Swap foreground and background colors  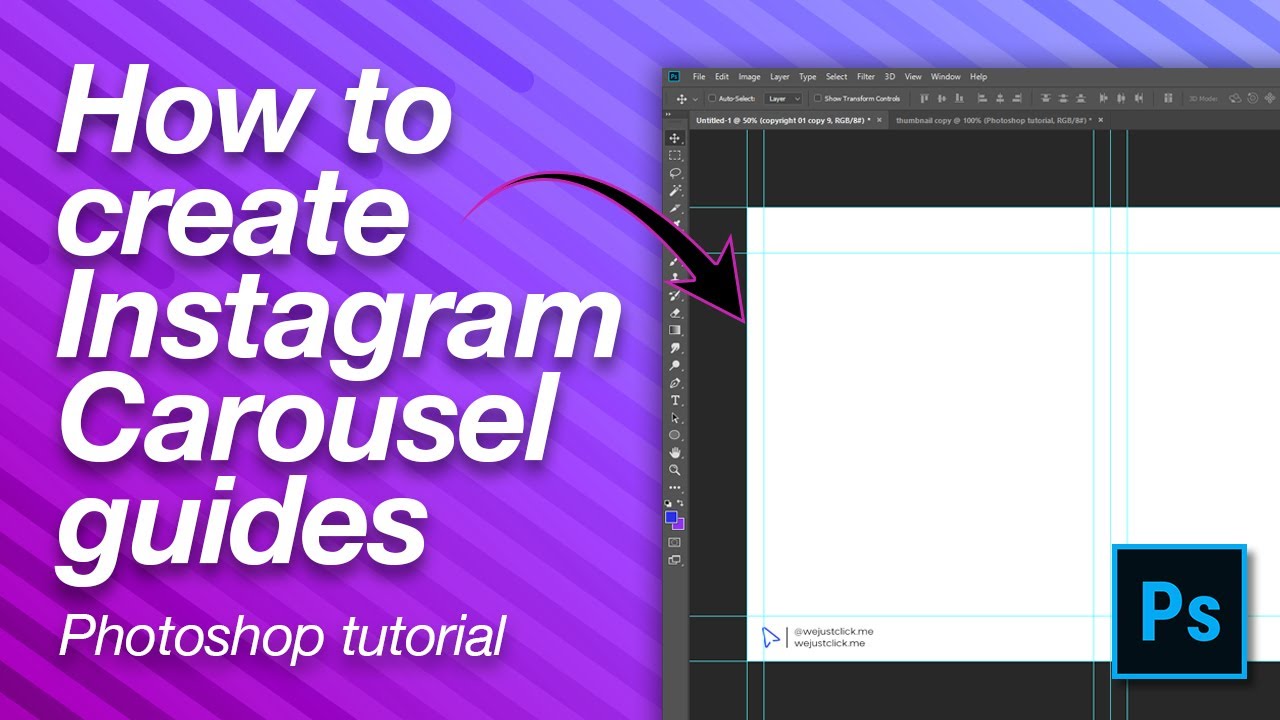click(x=681, y=503)
